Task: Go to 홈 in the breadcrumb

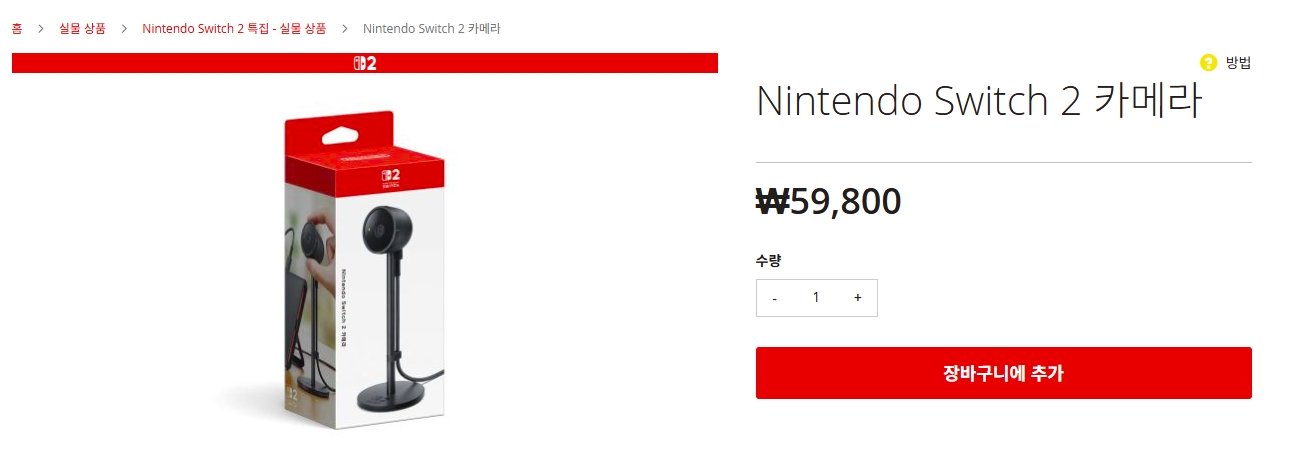Action: click(17, 29)
